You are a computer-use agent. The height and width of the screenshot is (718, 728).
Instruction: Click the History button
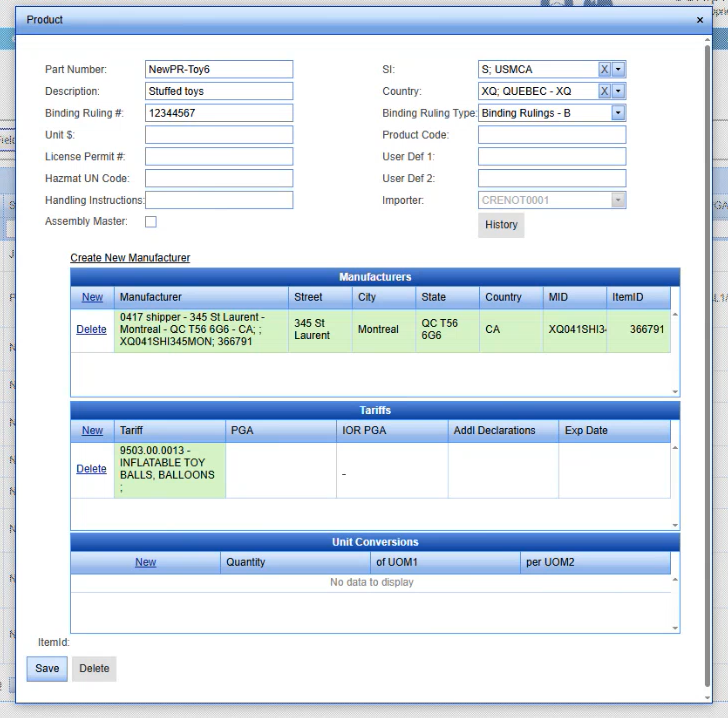(x=501, y=225)
